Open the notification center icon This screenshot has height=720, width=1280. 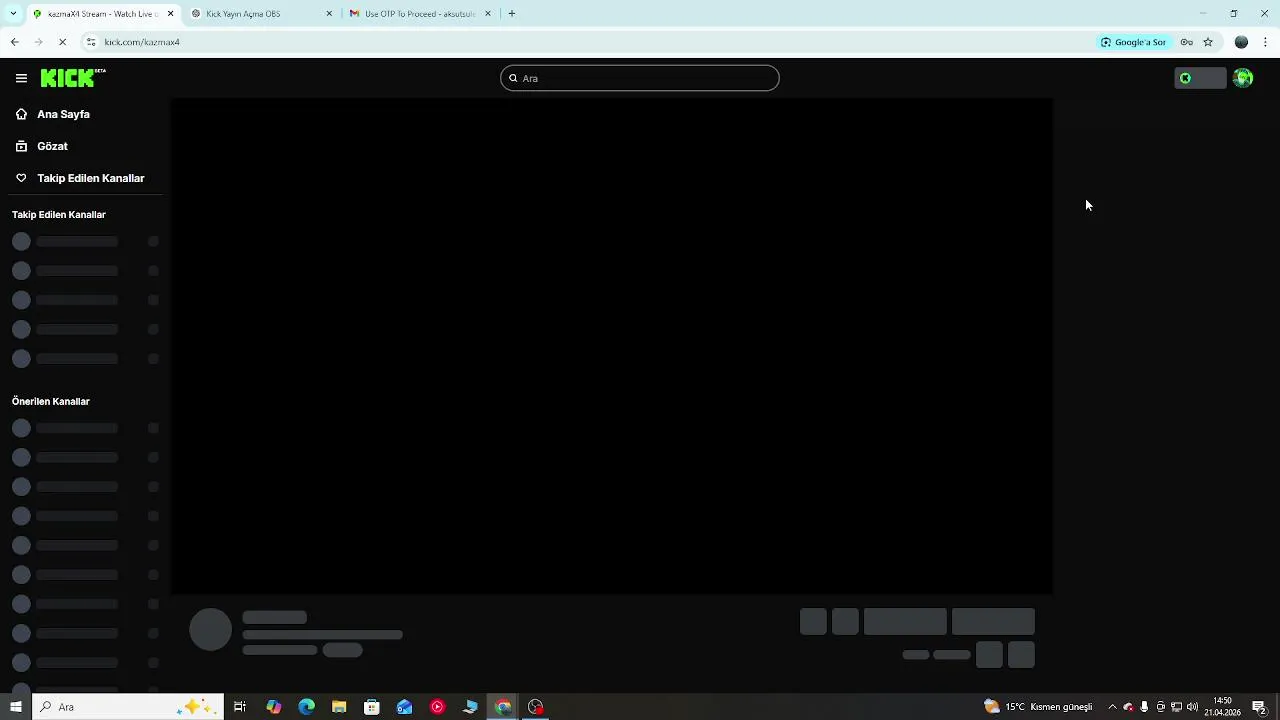[1260, 707]
